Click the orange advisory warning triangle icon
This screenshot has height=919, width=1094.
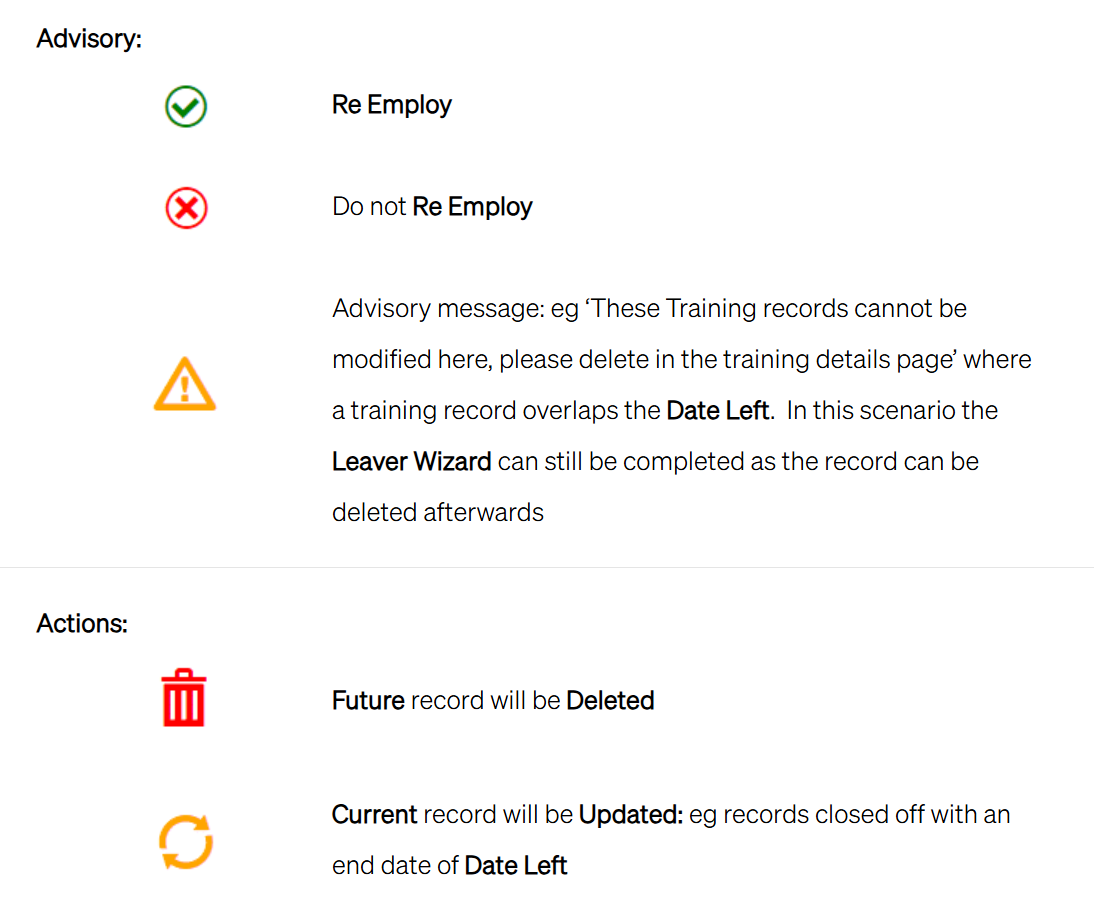pos(185,384)
